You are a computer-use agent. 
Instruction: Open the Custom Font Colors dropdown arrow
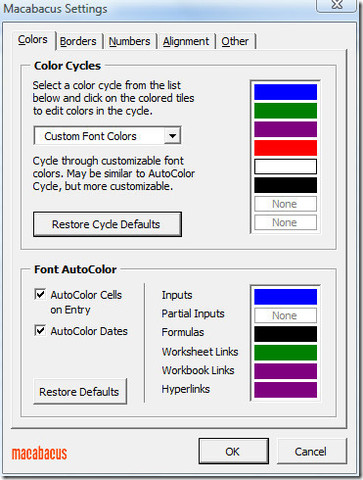coord(172,136)
